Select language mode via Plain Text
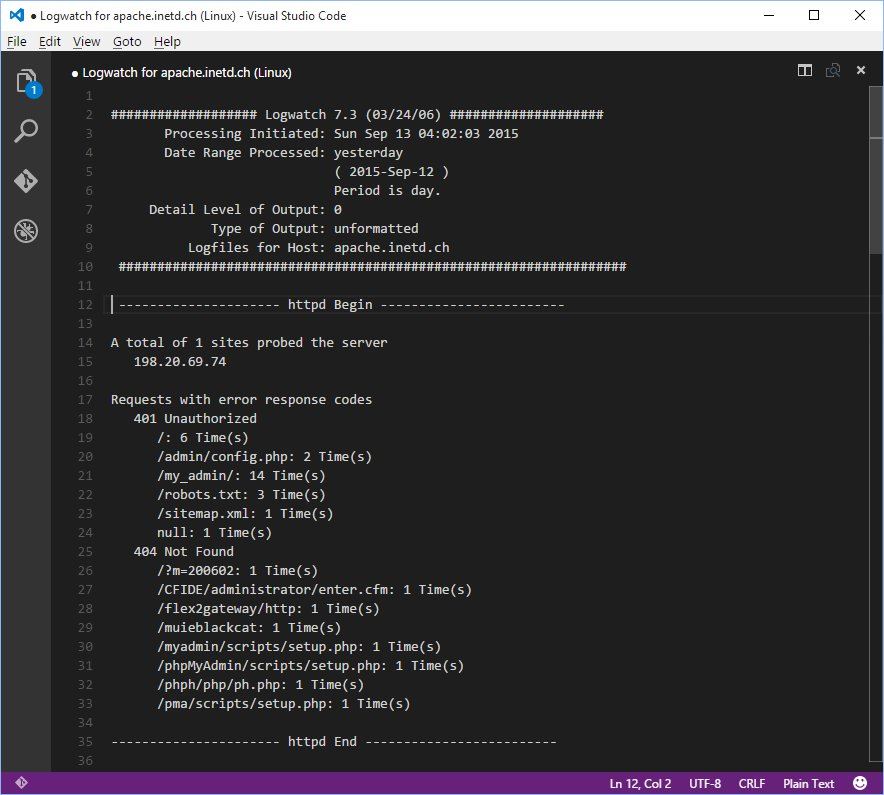Viewport: 884px width, 795px height. tap(808, 783)
